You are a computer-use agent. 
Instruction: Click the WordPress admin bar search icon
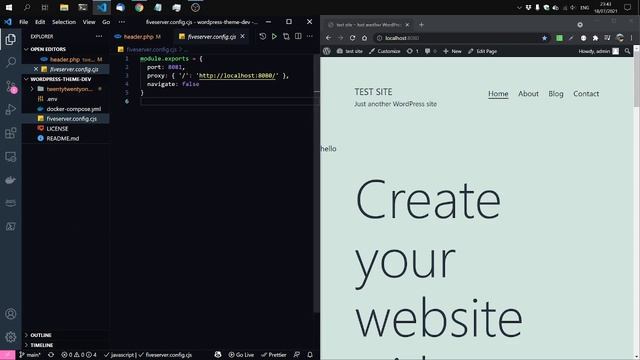pyautogui.click(x=627, y=51)
